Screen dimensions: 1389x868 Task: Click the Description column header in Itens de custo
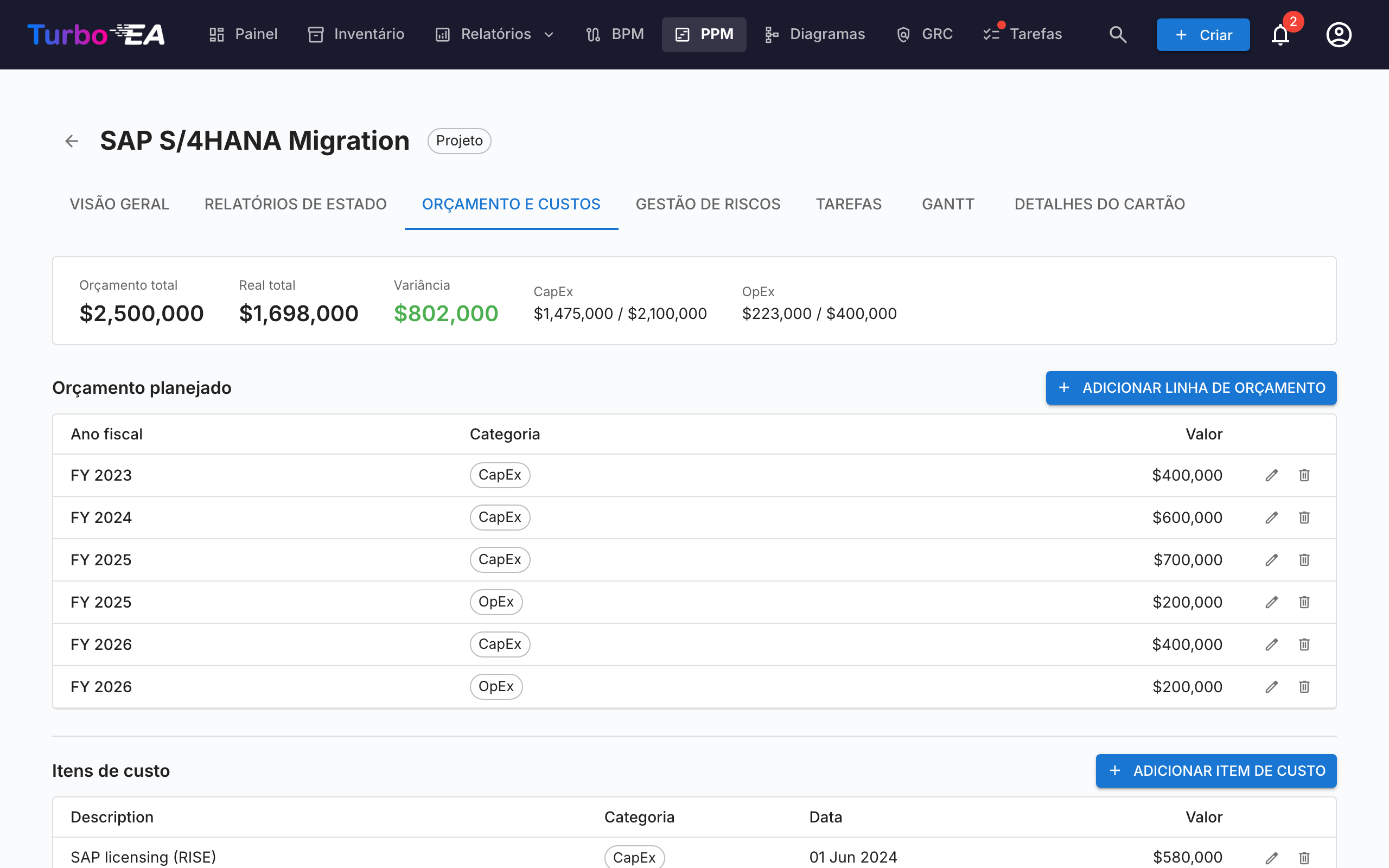(x=112, y=818)
